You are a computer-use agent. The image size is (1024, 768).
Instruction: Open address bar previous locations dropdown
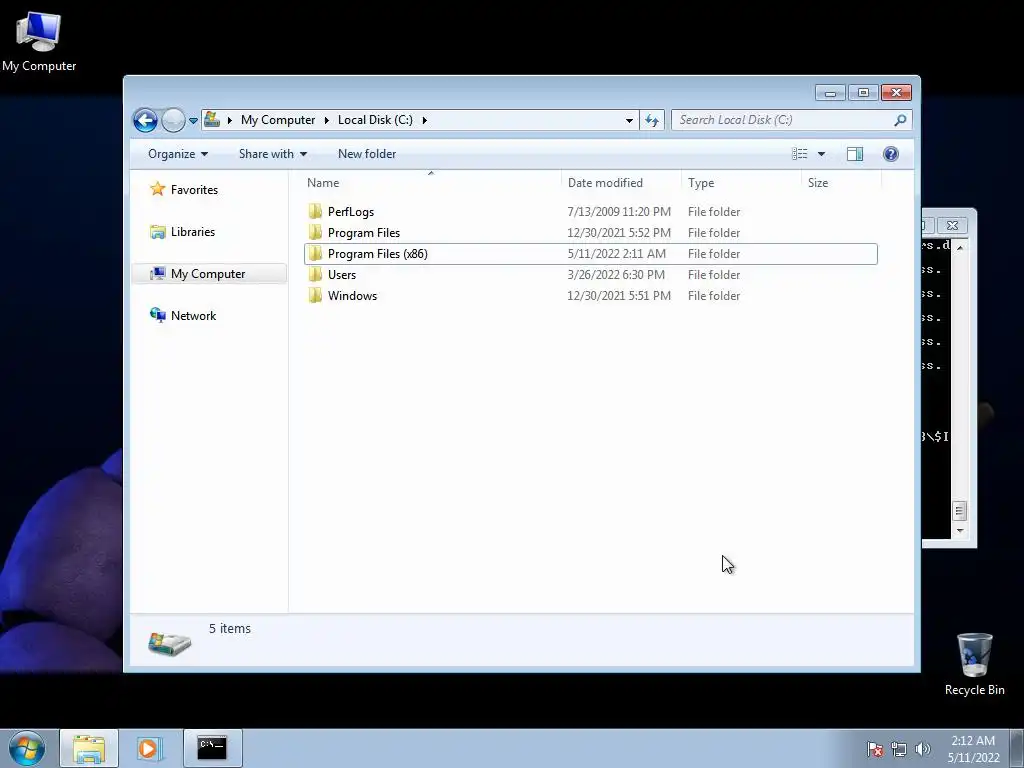tap(629, 120)
